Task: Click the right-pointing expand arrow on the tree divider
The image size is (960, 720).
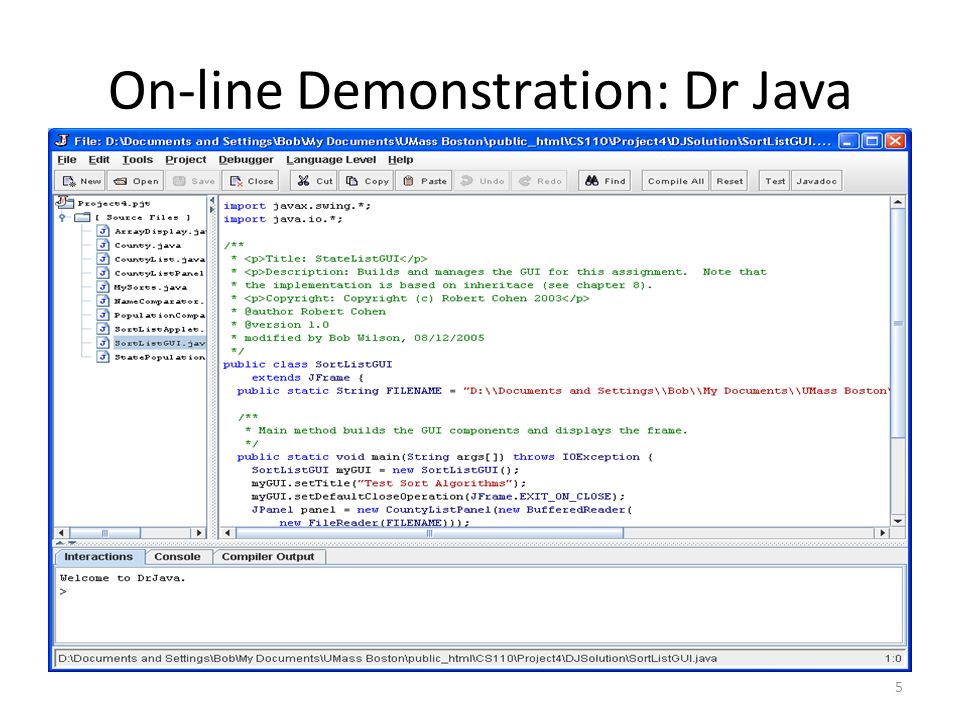Action: [212, 209]
